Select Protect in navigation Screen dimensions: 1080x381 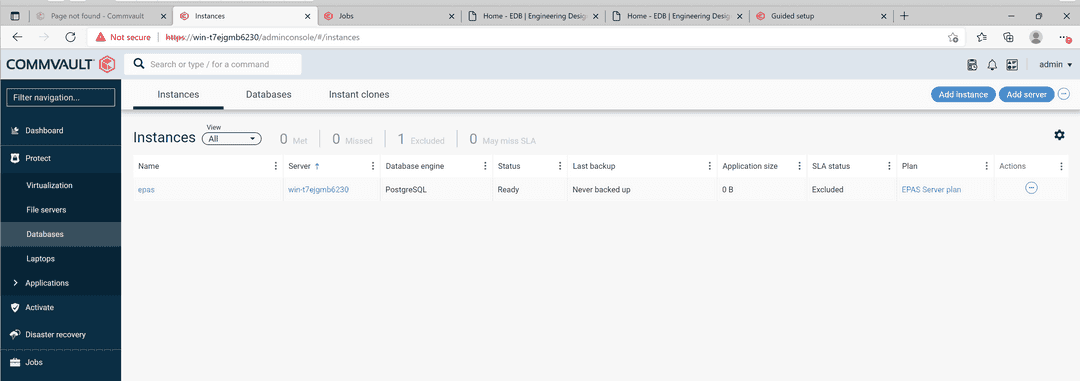coord(38,158)
